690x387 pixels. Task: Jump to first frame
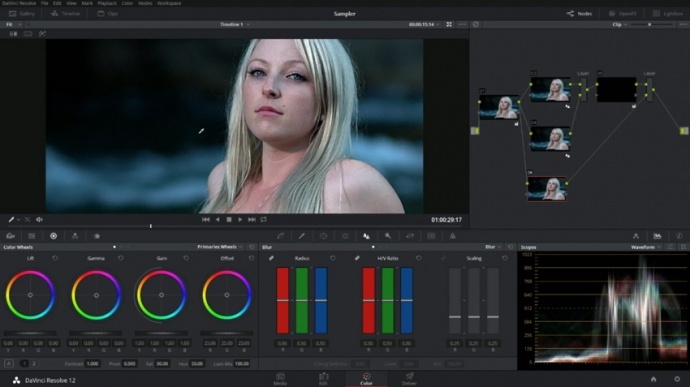[x=206, y=219]
